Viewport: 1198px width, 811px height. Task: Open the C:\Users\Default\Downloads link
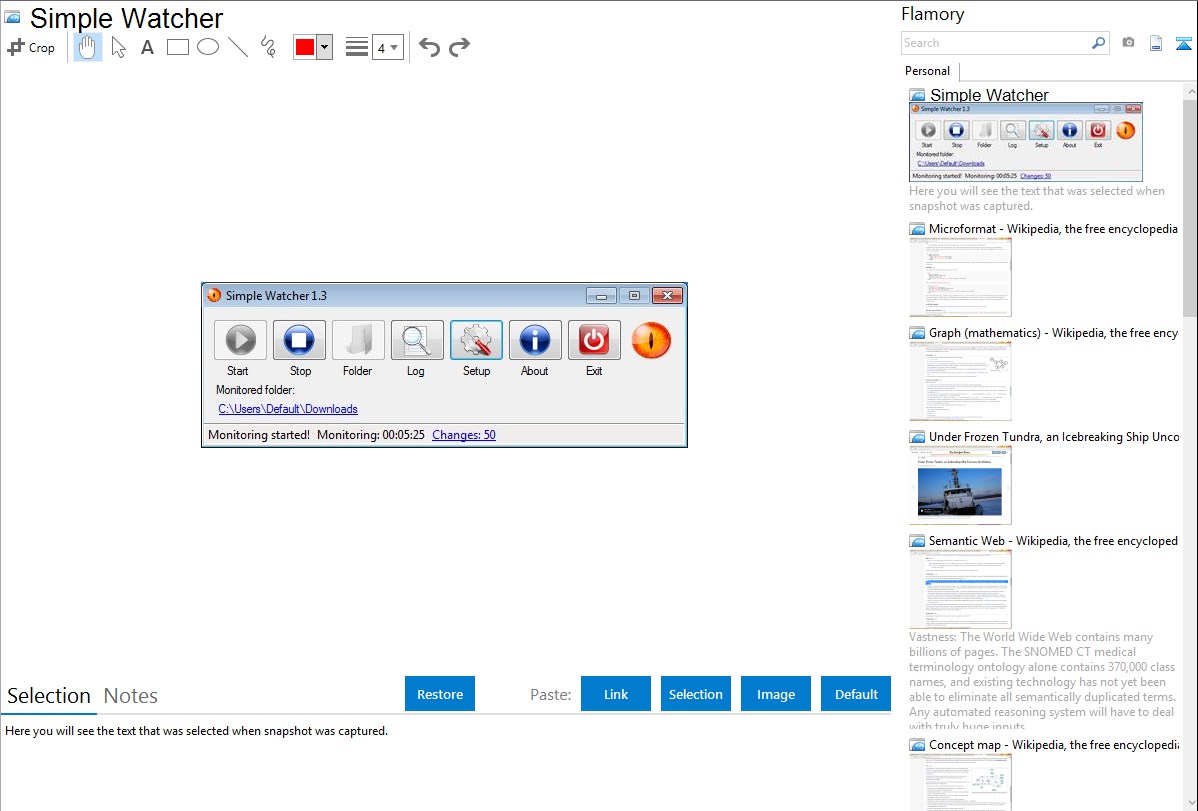pyautogui.click(x=288, y=409)
